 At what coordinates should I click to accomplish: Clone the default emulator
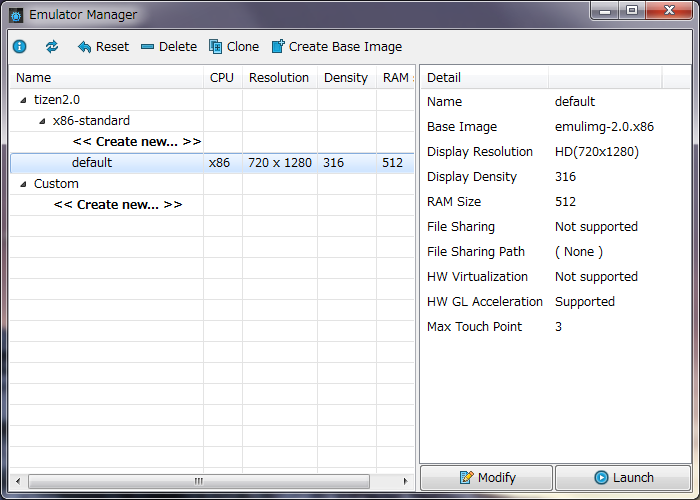tap(234, 46)
